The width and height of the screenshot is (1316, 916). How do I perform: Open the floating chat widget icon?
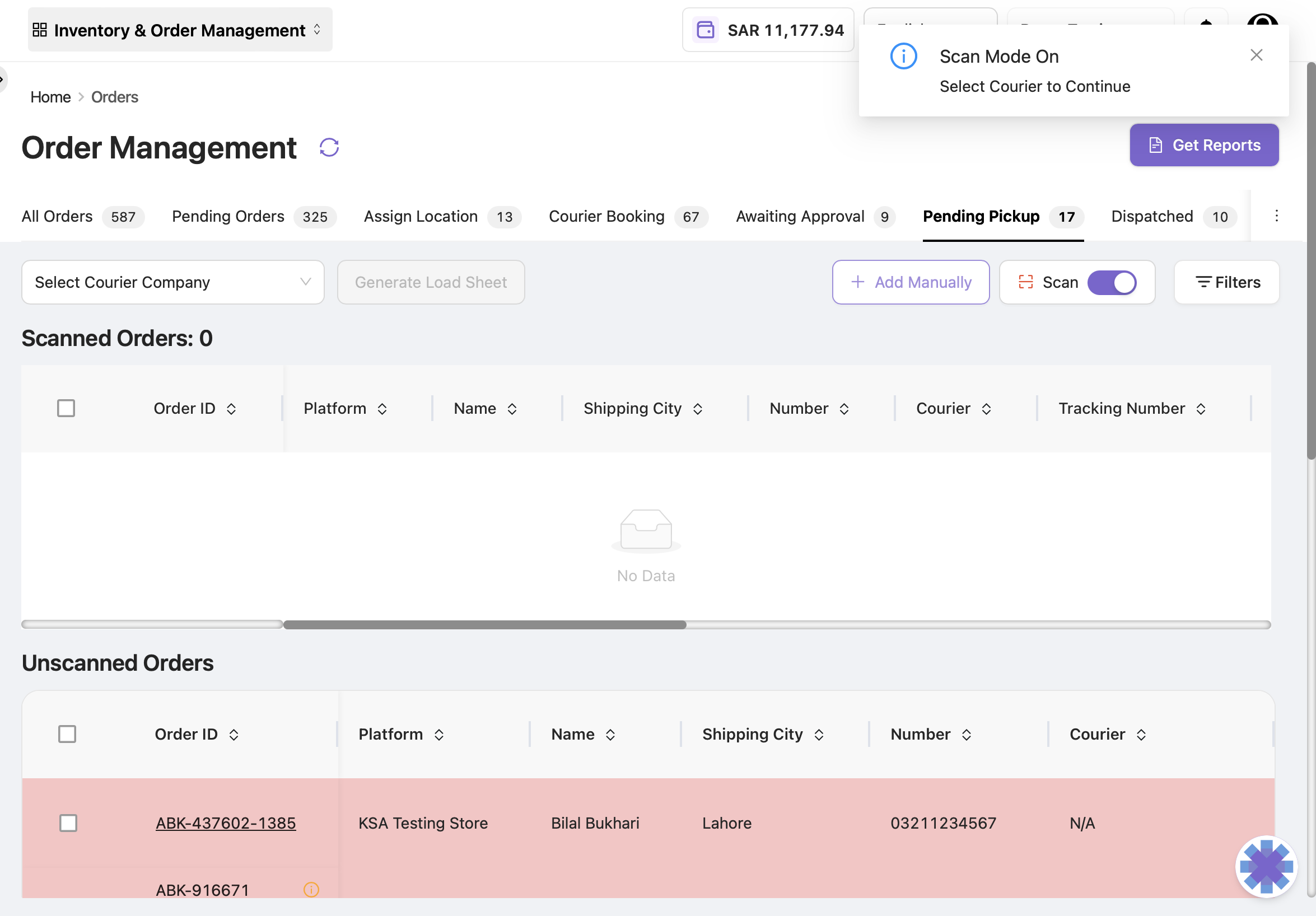1266,866
